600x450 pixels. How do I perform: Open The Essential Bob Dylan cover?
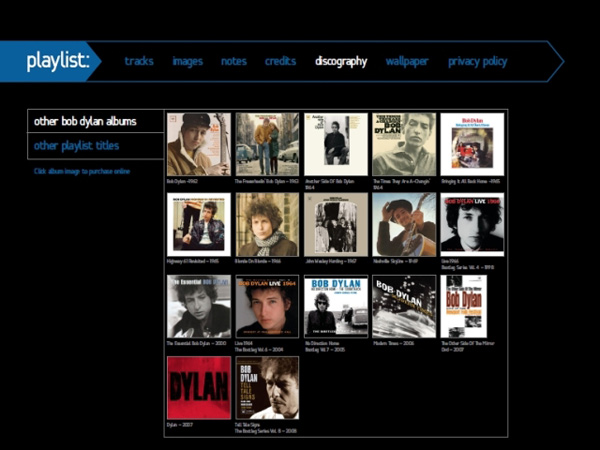pyautogui.click(x=199, y=307)
